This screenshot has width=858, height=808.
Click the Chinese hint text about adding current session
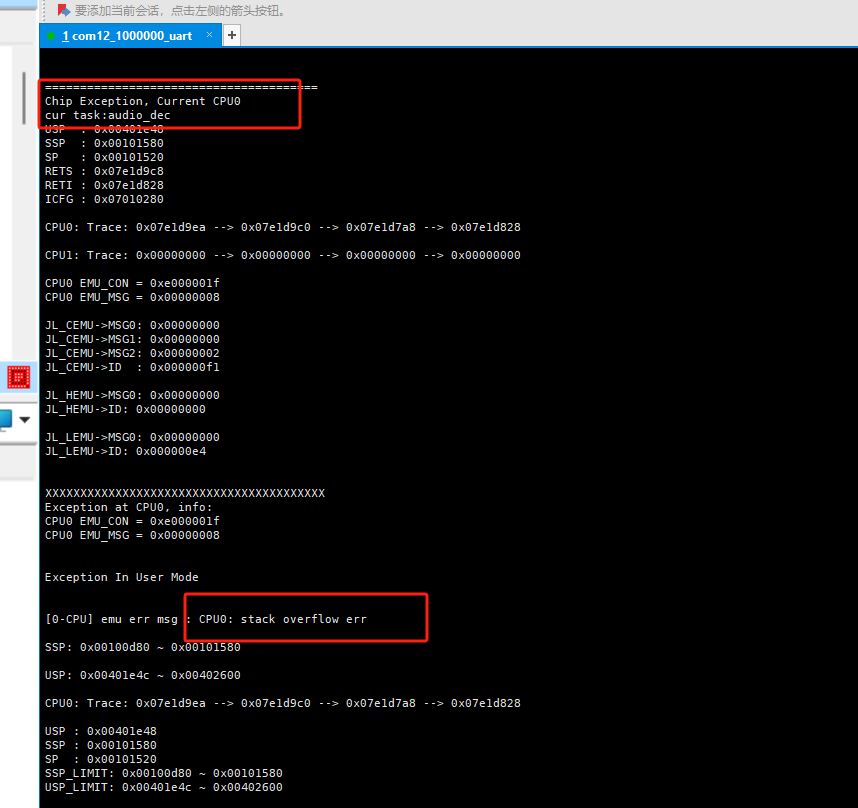[x=181, y=10]
